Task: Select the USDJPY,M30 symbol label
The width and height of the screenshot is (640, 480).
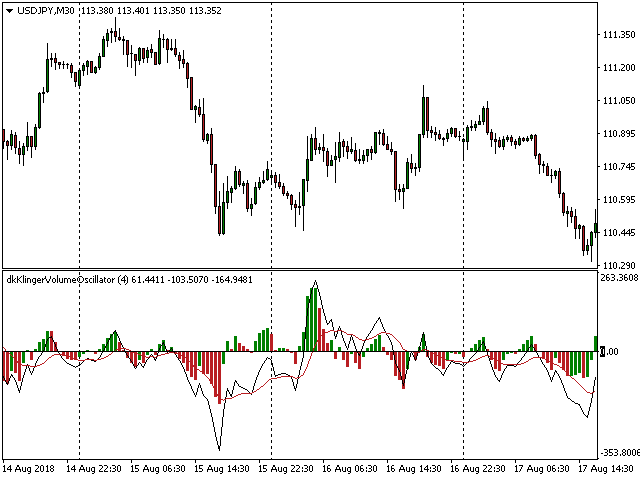Action: 46,11
